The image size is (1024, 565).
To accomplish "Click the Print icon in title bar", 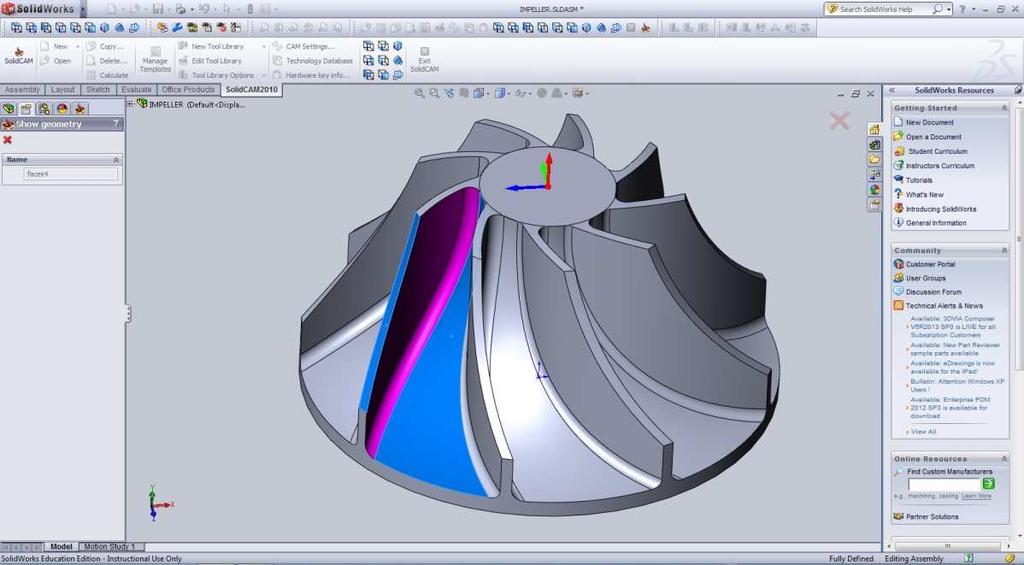I will point(180,9).
